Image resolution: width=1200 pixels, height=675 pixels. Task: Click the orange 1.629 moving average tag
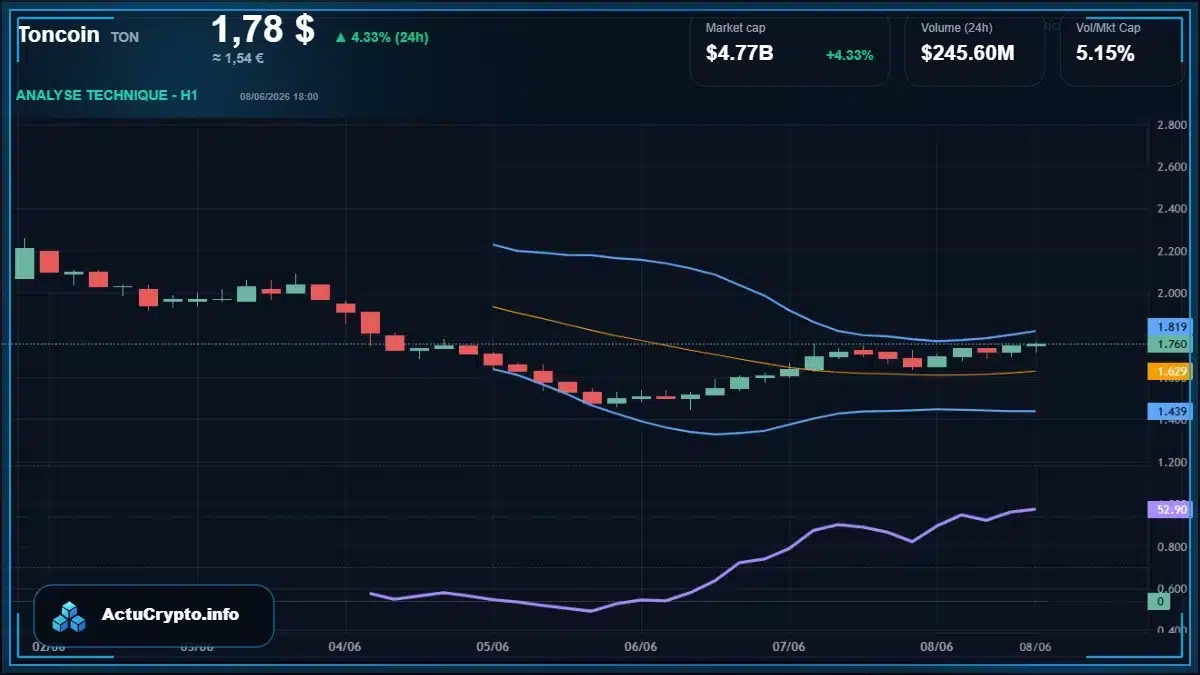[1169, 372]
